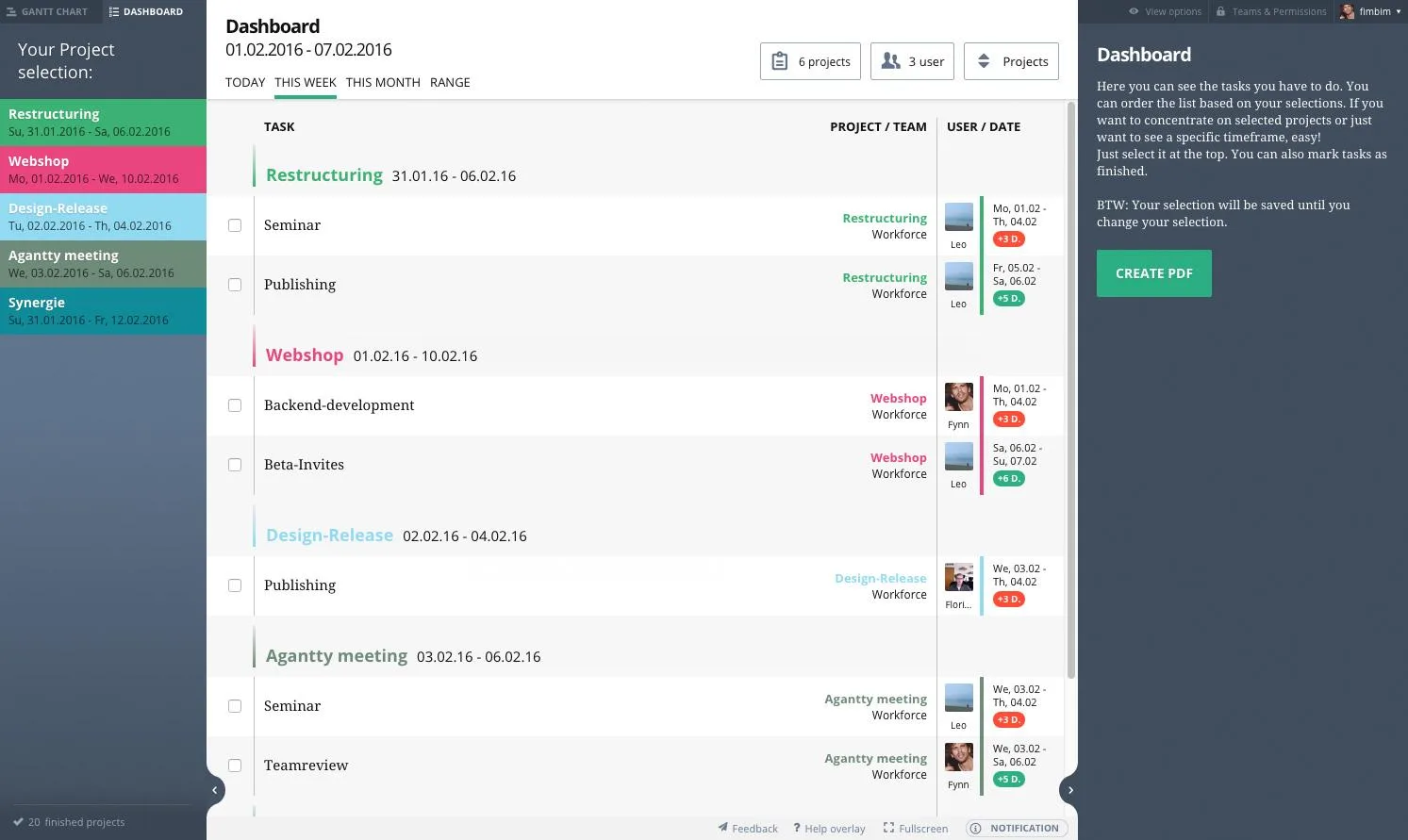The width and height of the screenshot is (1408, 840).
Task: Open the 3 user filter
Action: pos(912,61)
